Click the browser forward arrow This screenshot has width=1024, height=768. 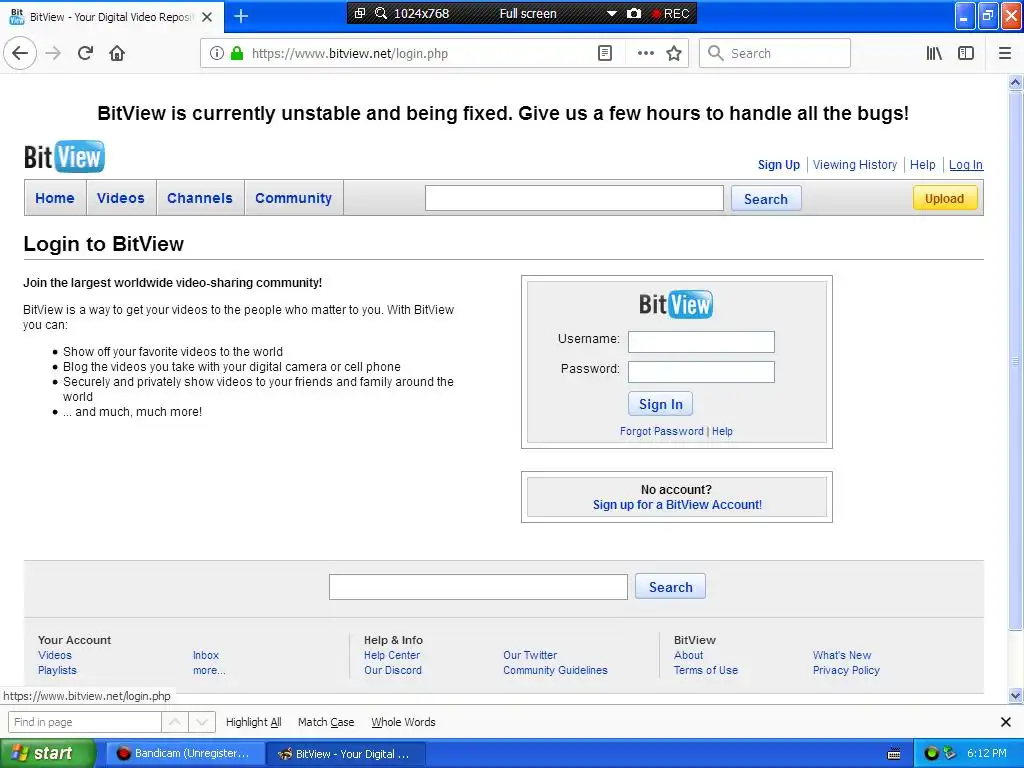(53, 54)
